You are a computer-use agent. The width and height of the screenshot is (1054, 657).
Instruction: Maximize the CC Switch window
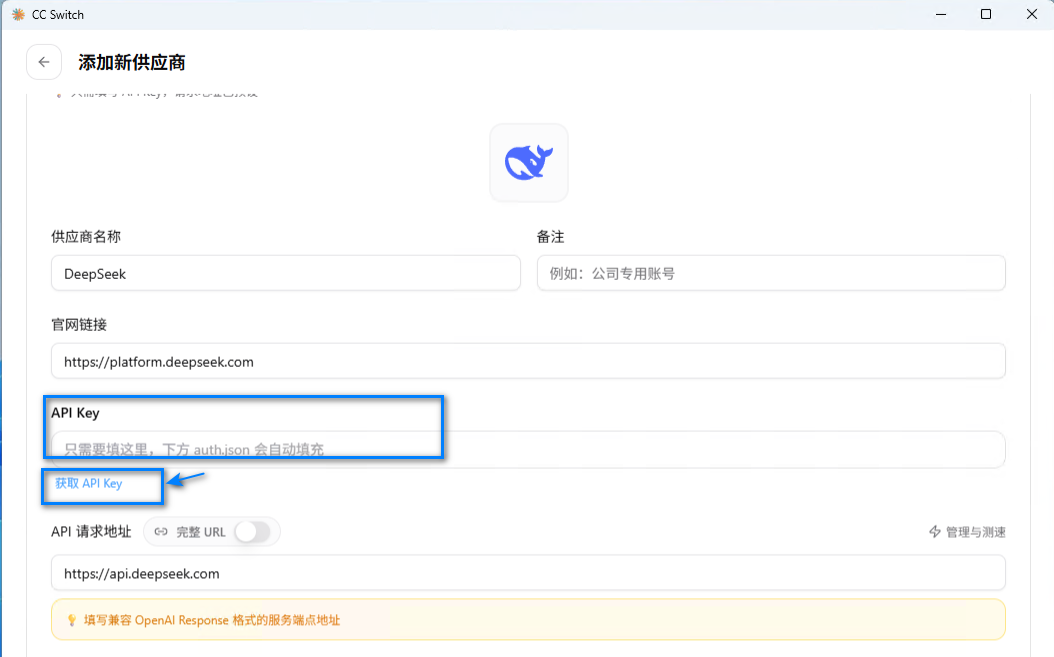[986, 14]
